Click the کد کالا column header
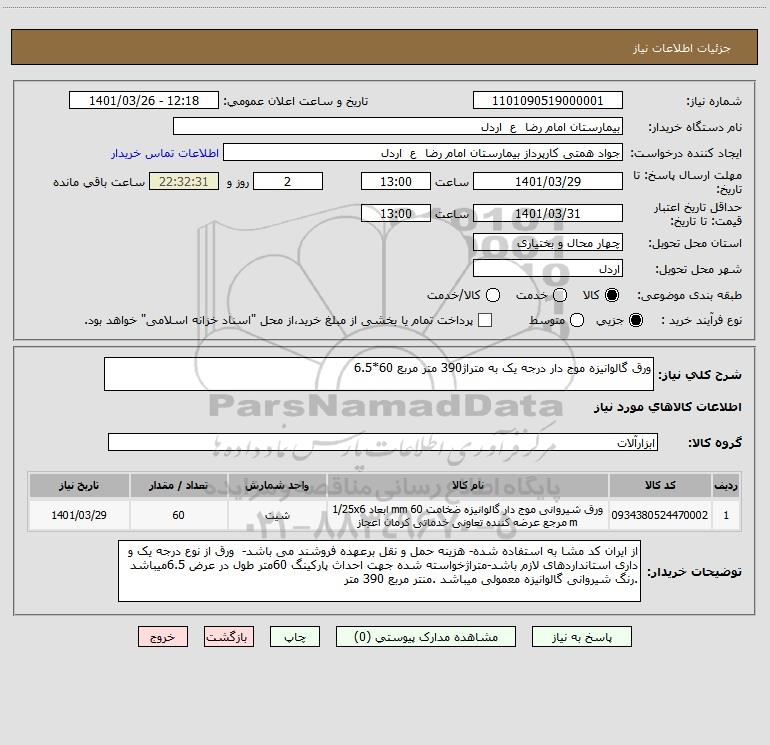 click(x=660, y=485)
